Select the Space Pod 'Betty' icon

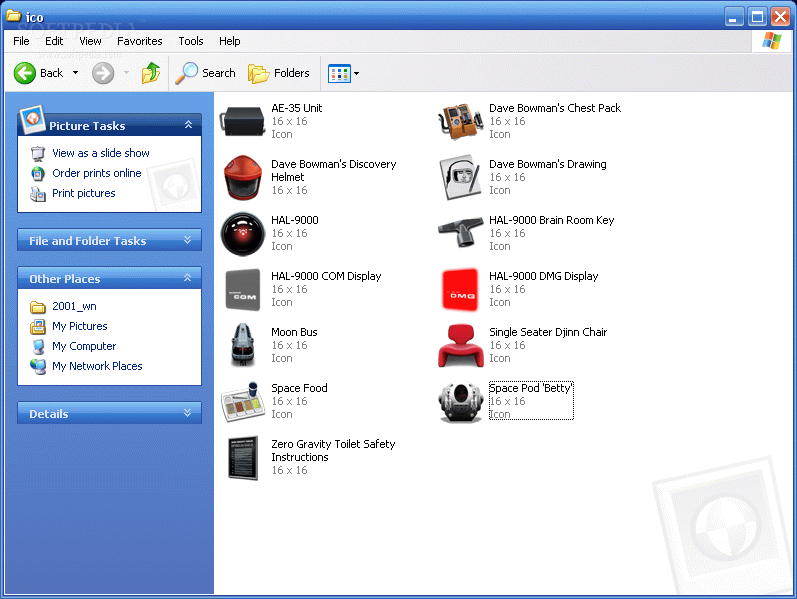(460, 402)
